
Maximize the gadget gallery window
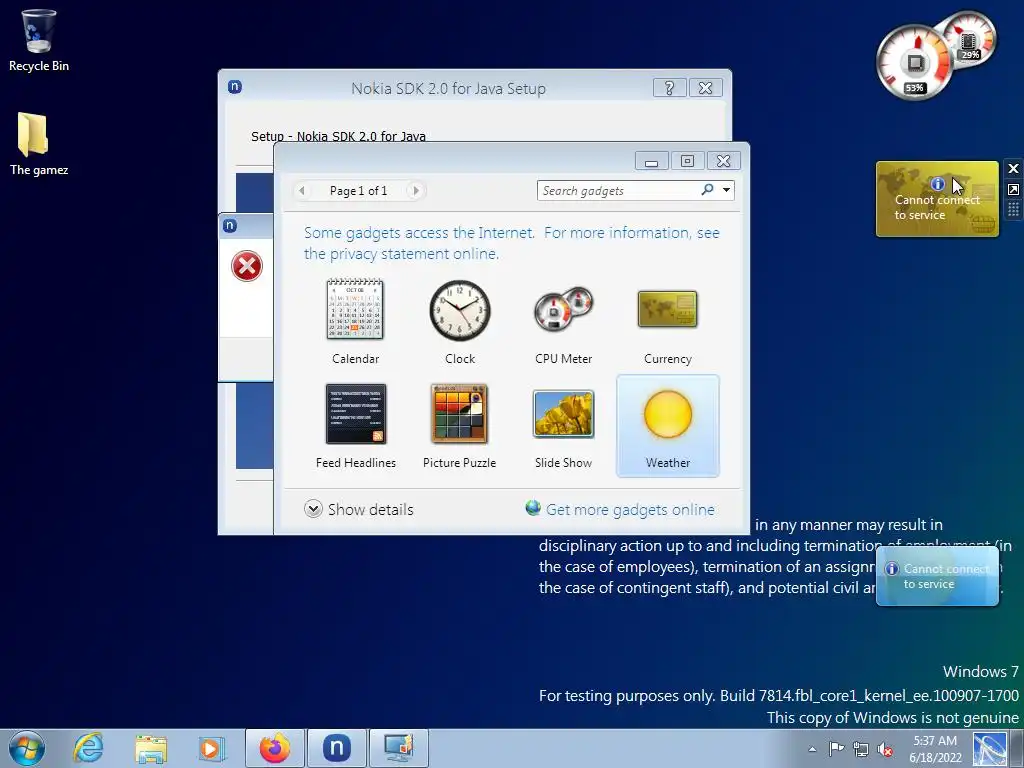[x=687, y=161]
